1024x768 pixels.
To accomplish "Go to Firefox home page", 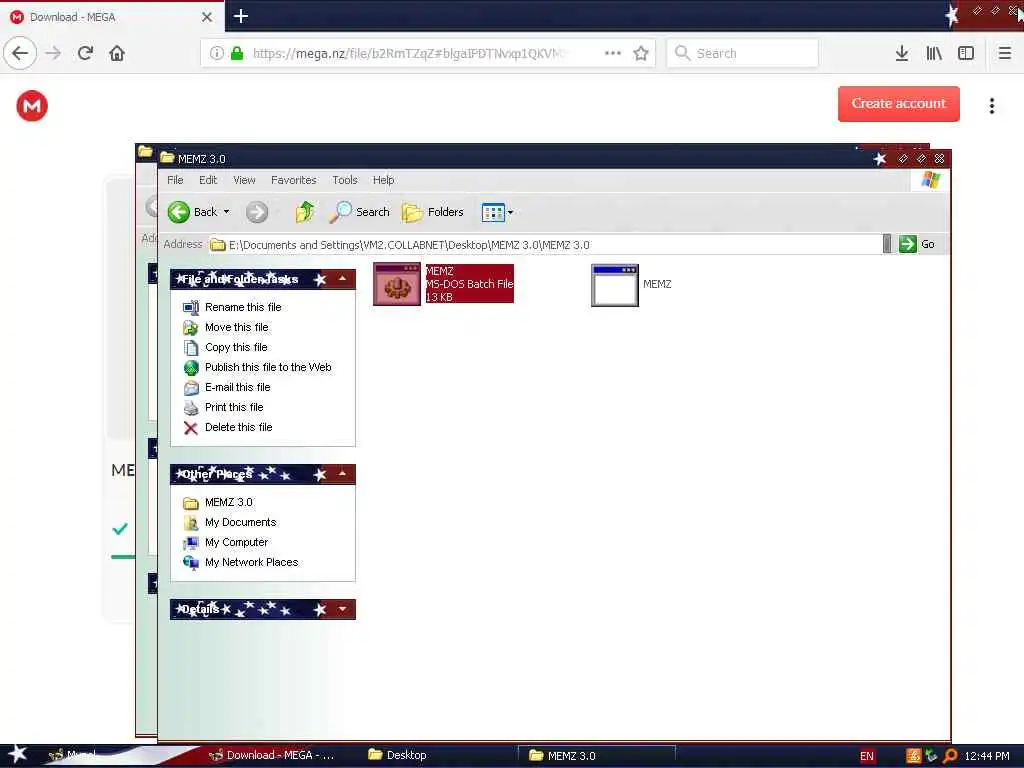I will 117,53.
